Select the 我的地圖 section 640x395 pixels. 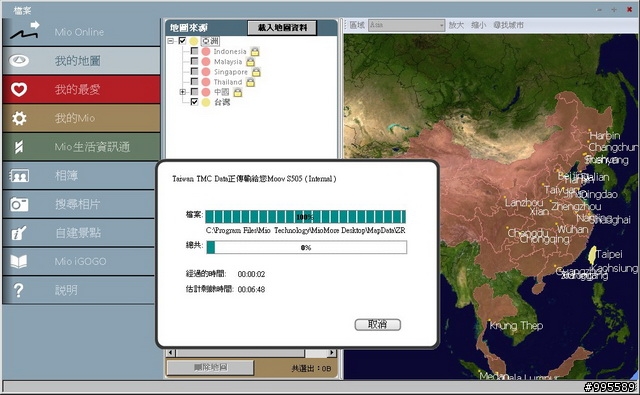click(x=81, y=61)
